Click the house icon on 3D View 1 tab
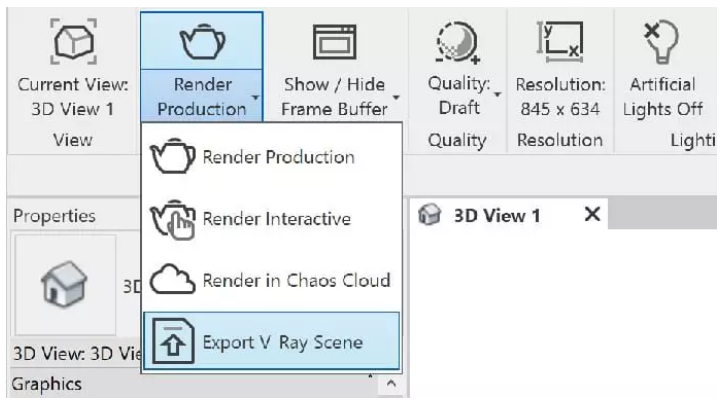 pyautogui.click(x=428, y=216)
